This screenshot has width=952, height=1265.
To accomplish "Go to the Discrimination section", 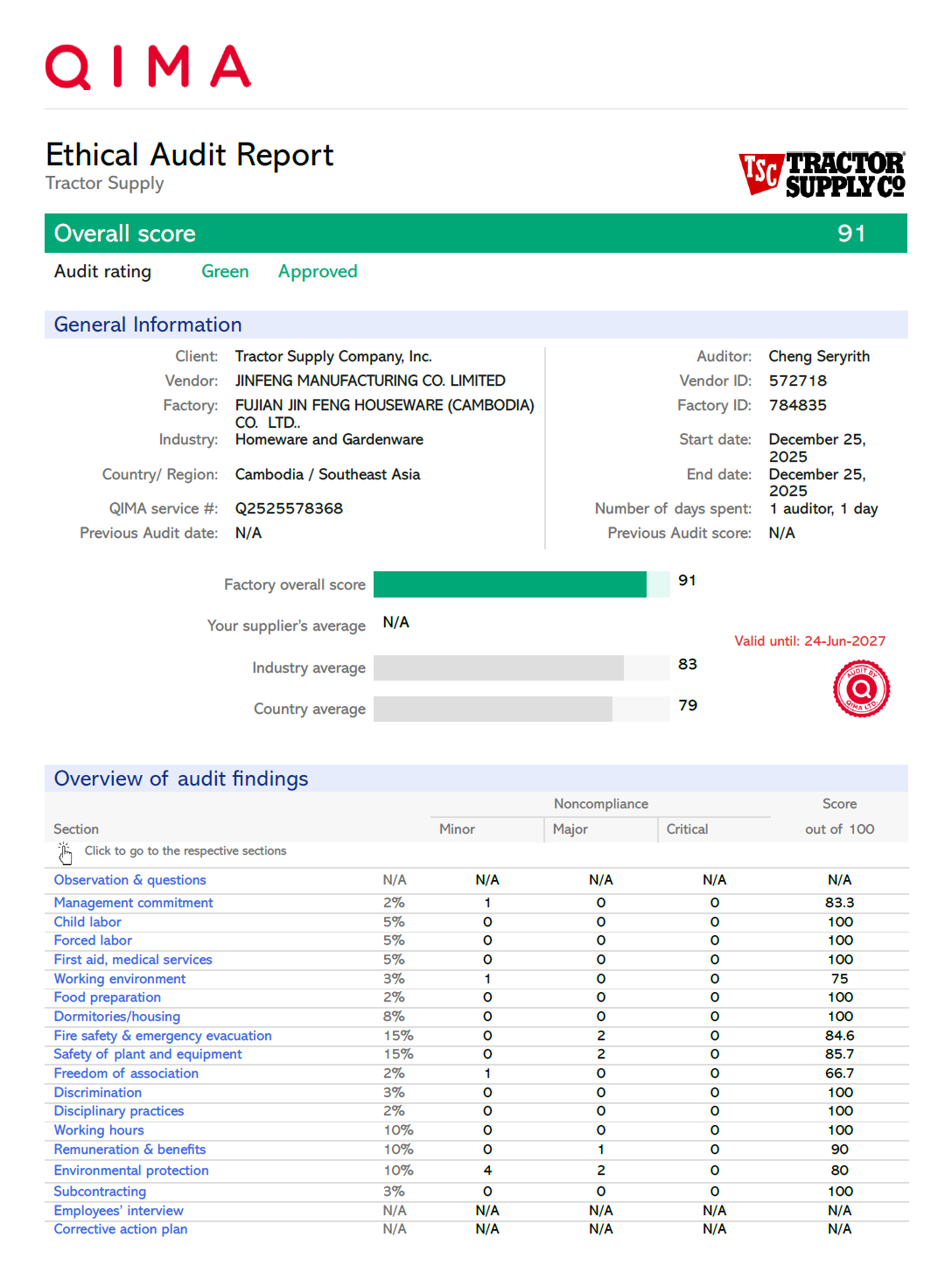I will pyautogui.click(x=98, y=1093).
